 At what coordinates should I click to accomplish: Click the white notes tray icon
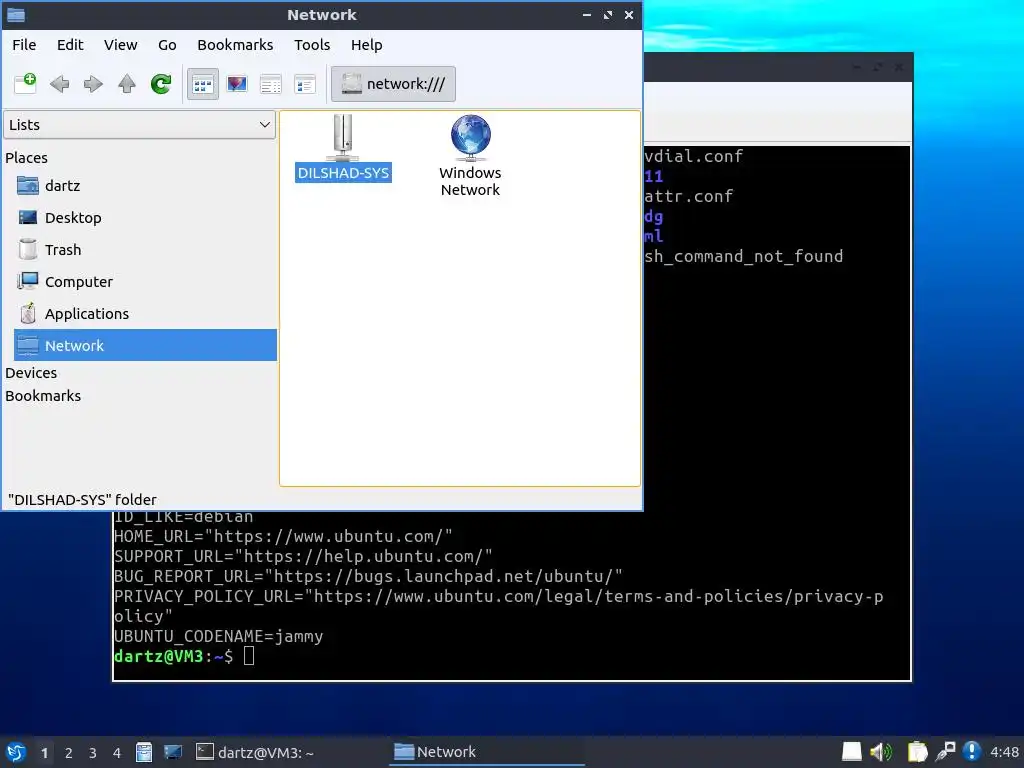(x=852, y=752)
